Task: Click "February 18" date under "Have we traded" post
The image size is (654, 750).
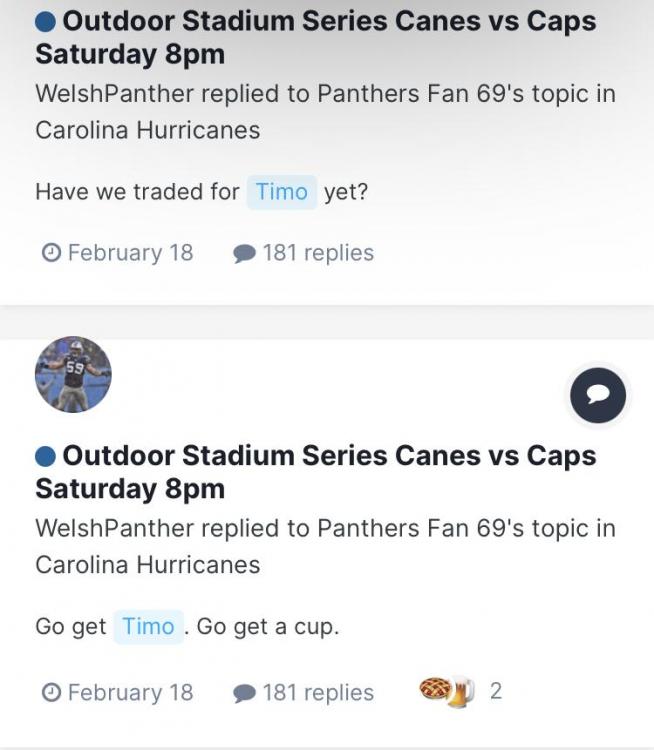Action: click(x=130, y=253)
